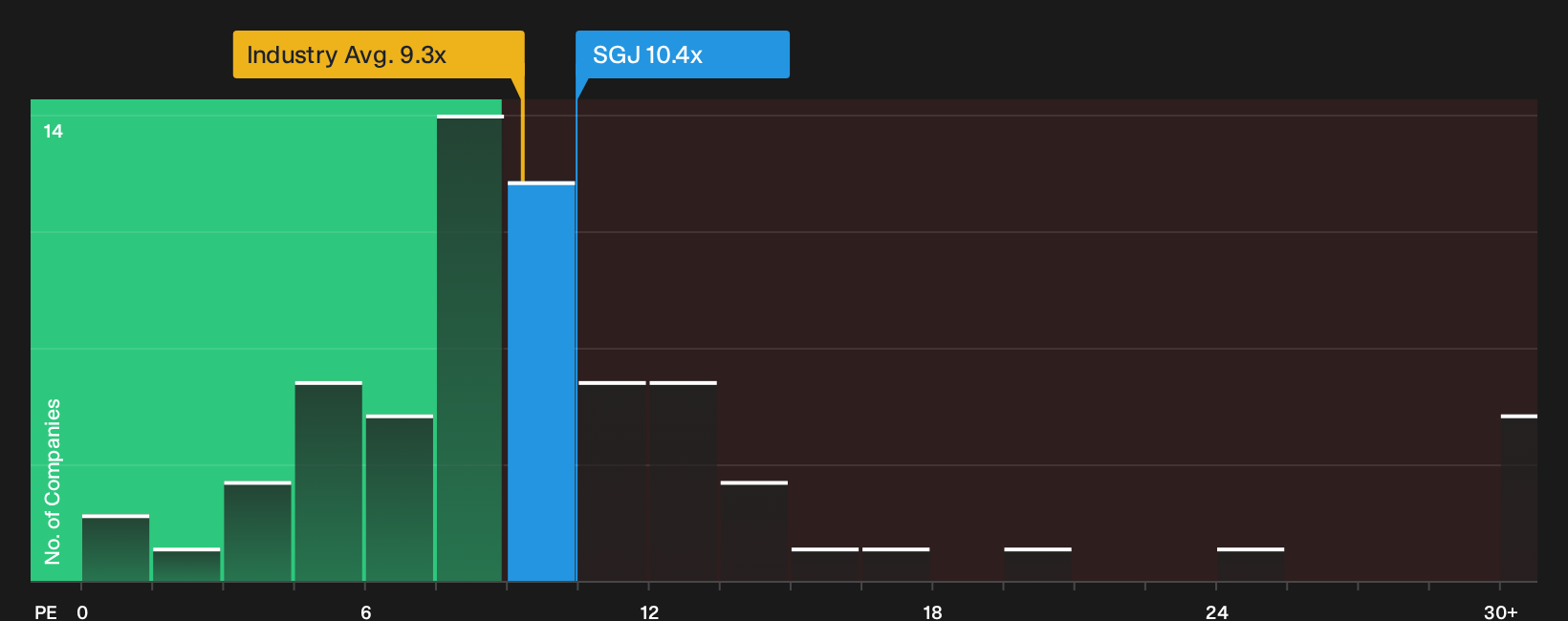Image resolution: width=1568 pixels, height=621 pixels.
Task: Click the x-axis value '0'
Action: click(82, 611)
